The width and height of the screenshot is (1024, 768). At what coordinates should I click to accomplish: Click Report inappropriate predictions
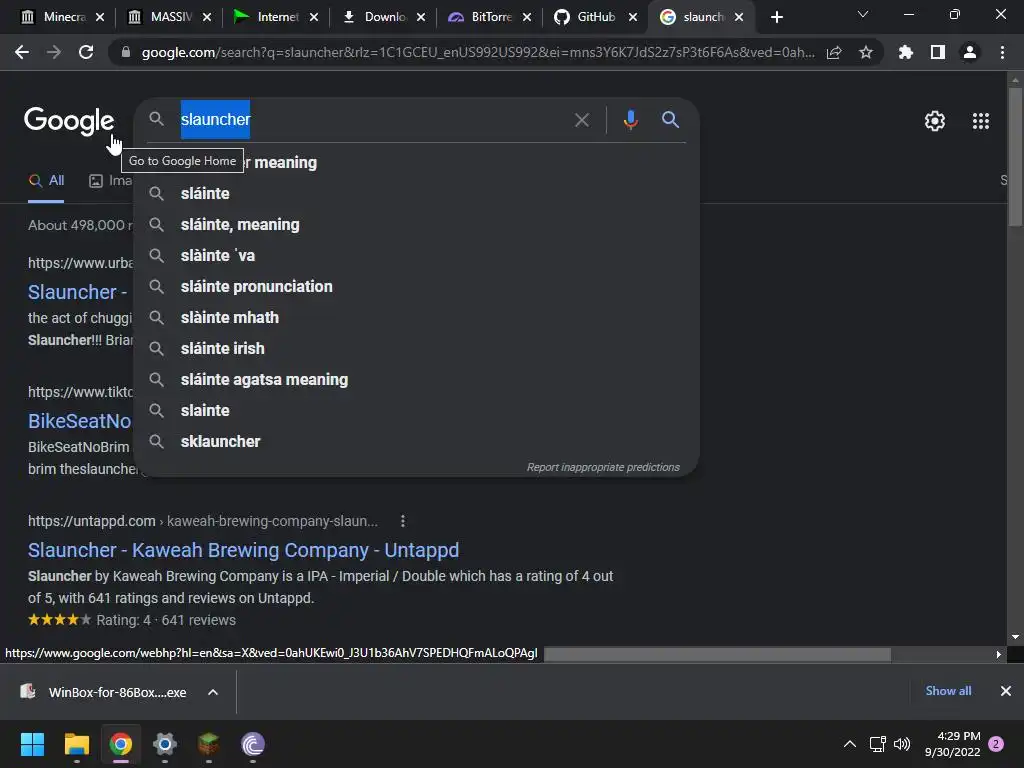(x=603, y=468)
